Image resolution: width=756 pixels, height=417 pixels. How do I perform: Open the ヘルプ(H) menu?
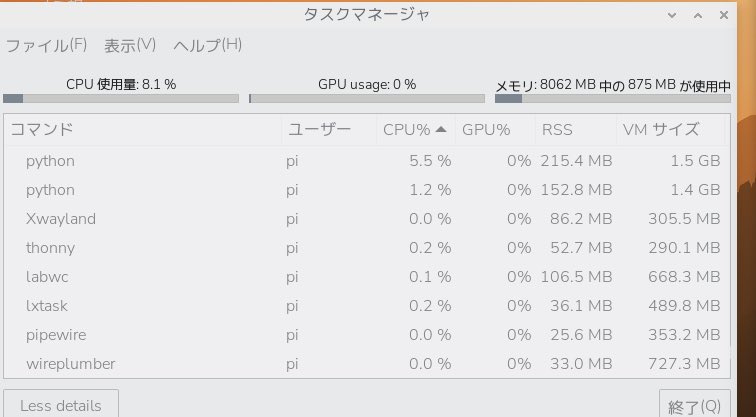[207, 46]
